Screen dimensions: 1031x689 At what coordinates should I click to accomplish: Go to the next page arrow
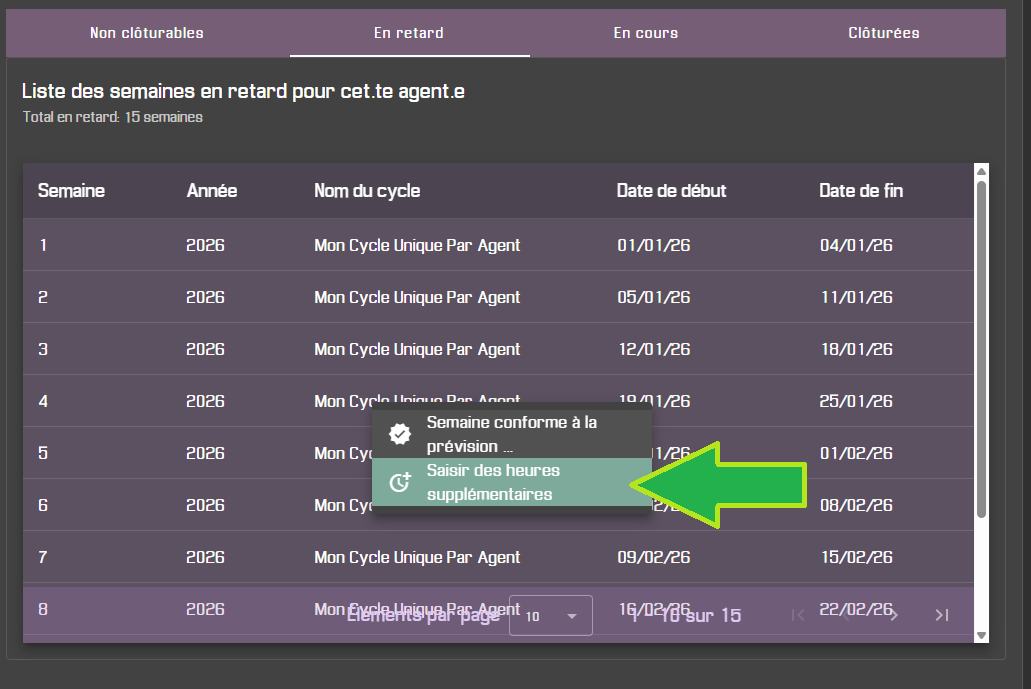pos(894,615)
